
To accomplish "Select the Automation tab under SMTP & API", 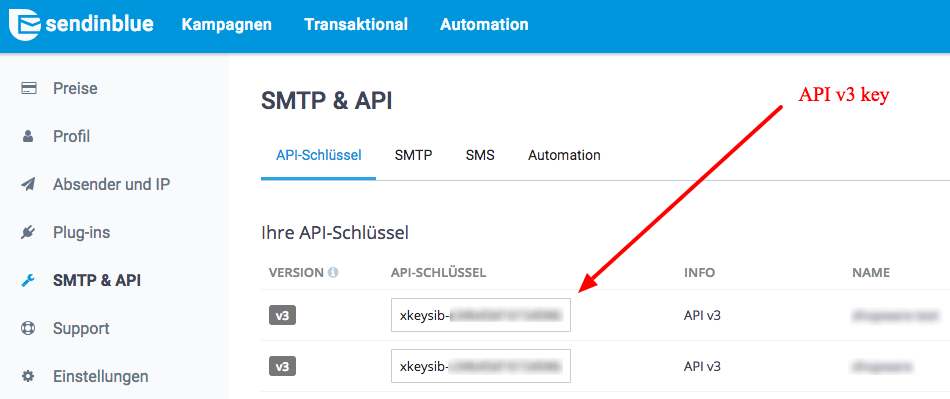I will pos(564,155).
